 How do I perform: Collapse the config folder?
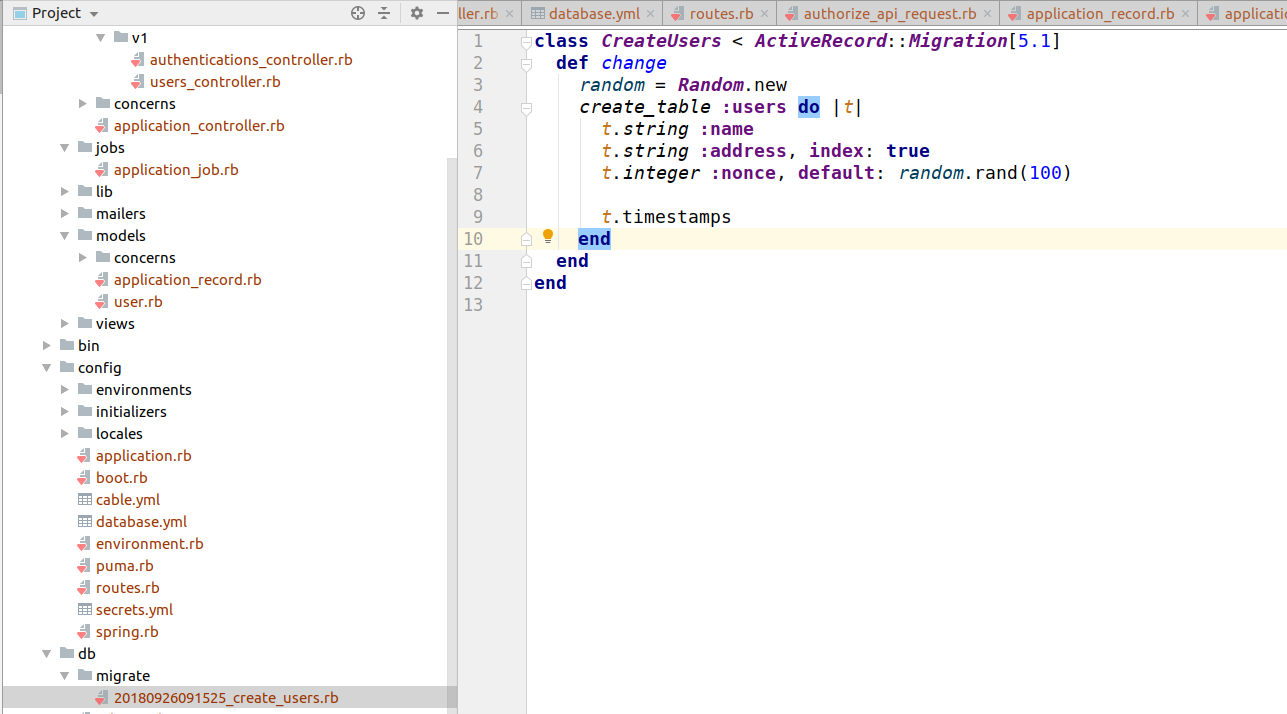click(x=47, y=368)
